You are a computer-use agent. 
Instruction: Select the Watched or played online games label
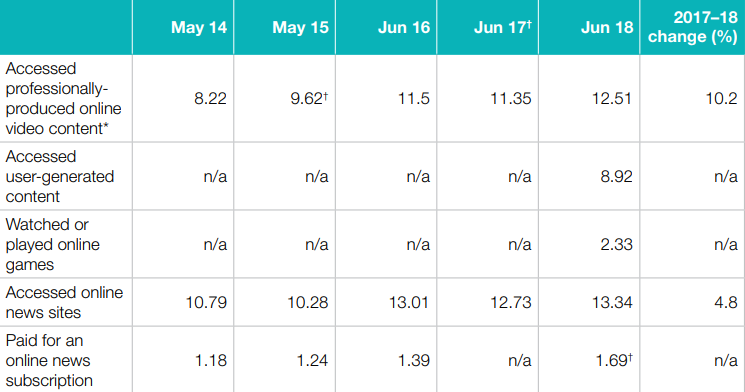[x=53, y=244]
